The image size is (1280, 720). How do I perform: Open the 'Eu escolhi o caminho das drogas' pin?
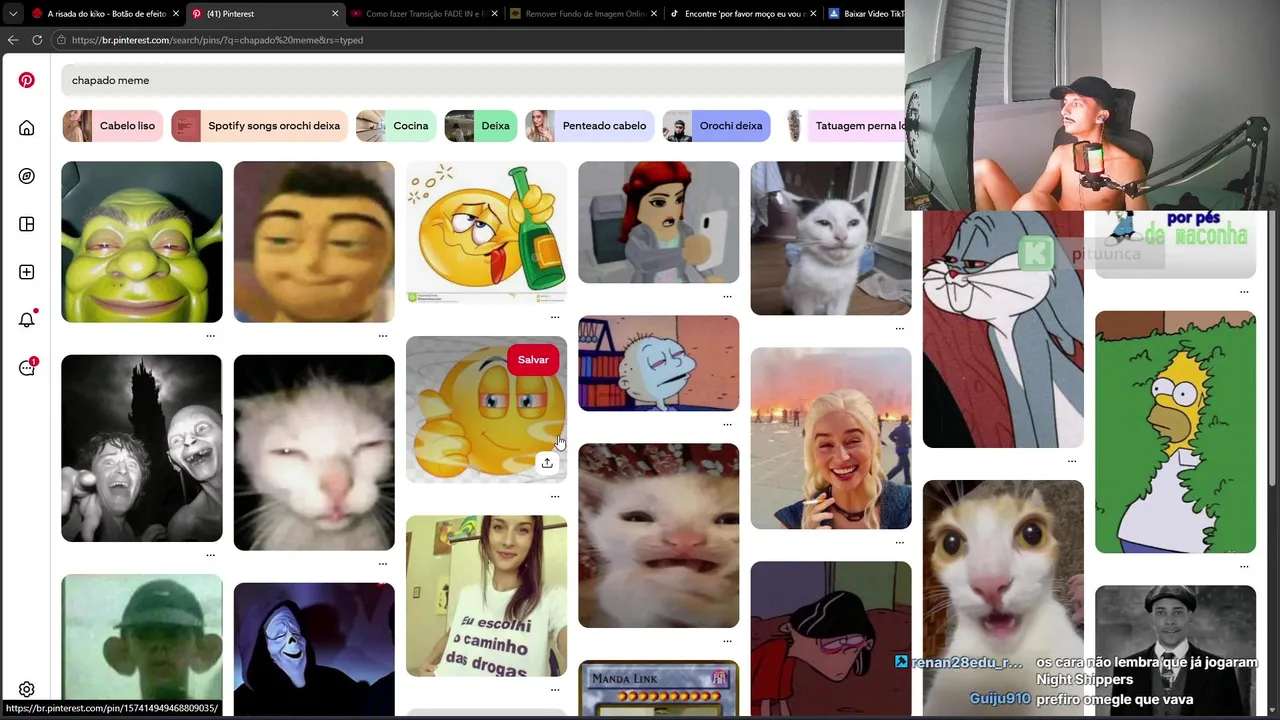pos(486,596)
